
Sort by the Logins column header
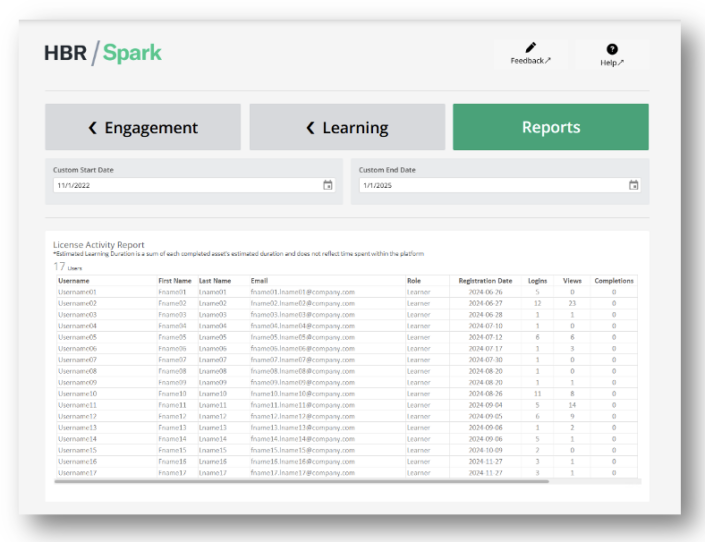click(537, 281)
